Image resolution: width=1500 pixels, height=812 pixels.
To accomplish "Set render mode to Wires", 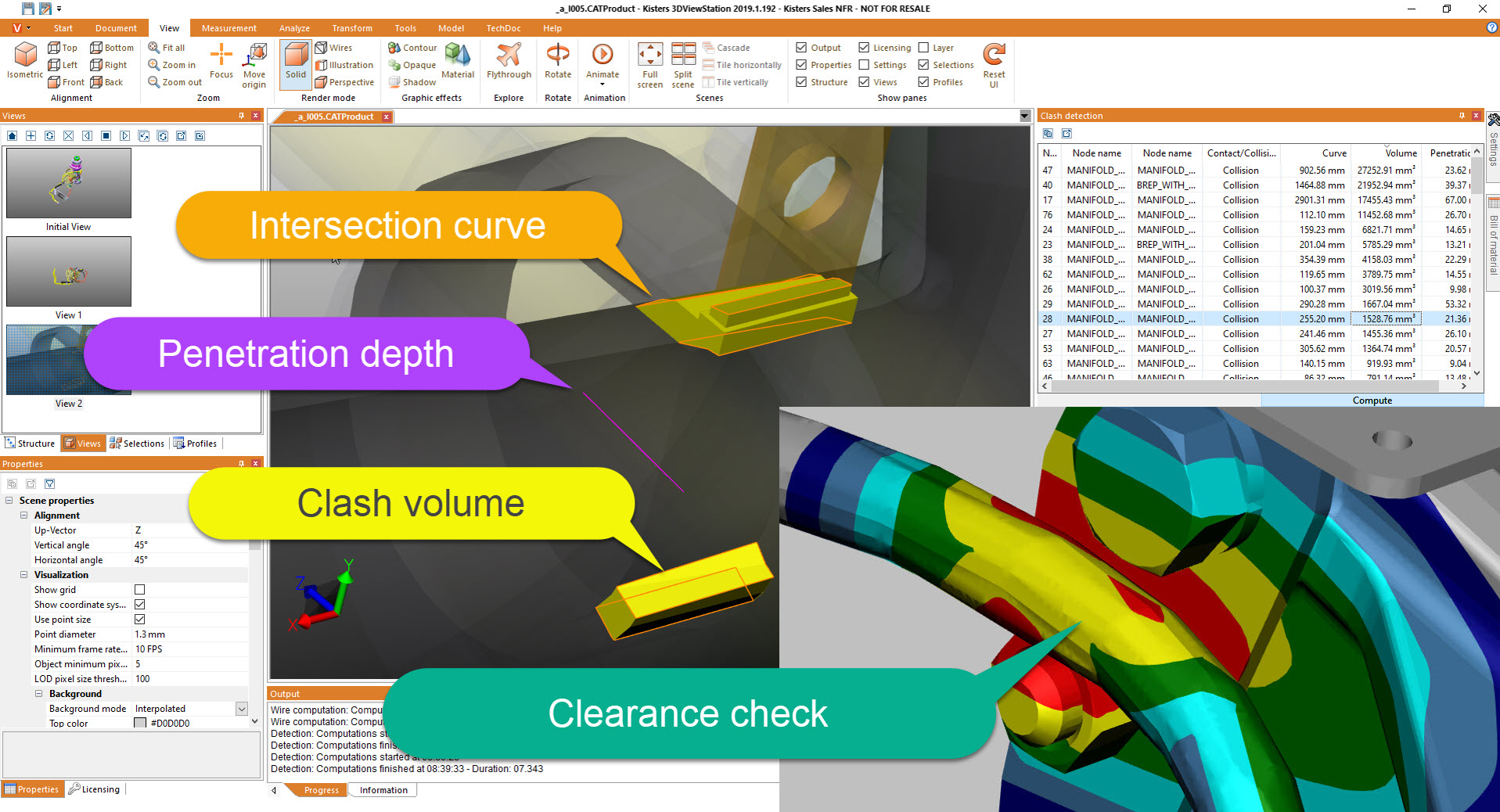I will coord(334,48).
